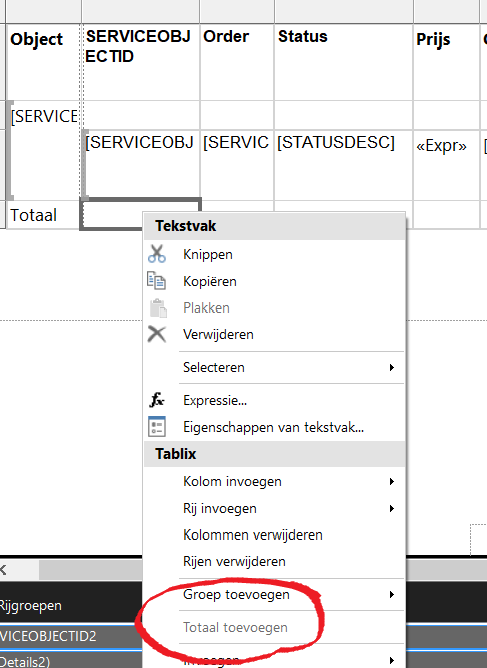This screenshot has width=487, height=668.
Task: Click the fx icon beside Expressie
Action: (157, 400)
